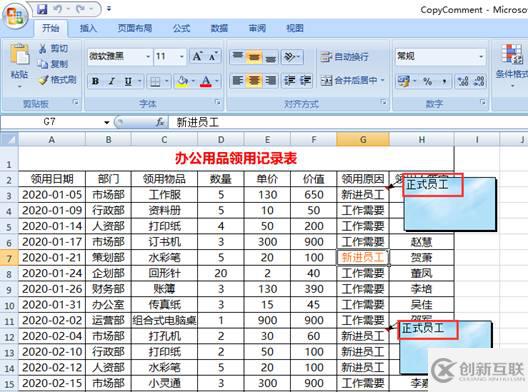Viewport: 528px width, 392px height.
Task: Open the 剪贴板 group dialog launcher
Action: coord(76,101)
